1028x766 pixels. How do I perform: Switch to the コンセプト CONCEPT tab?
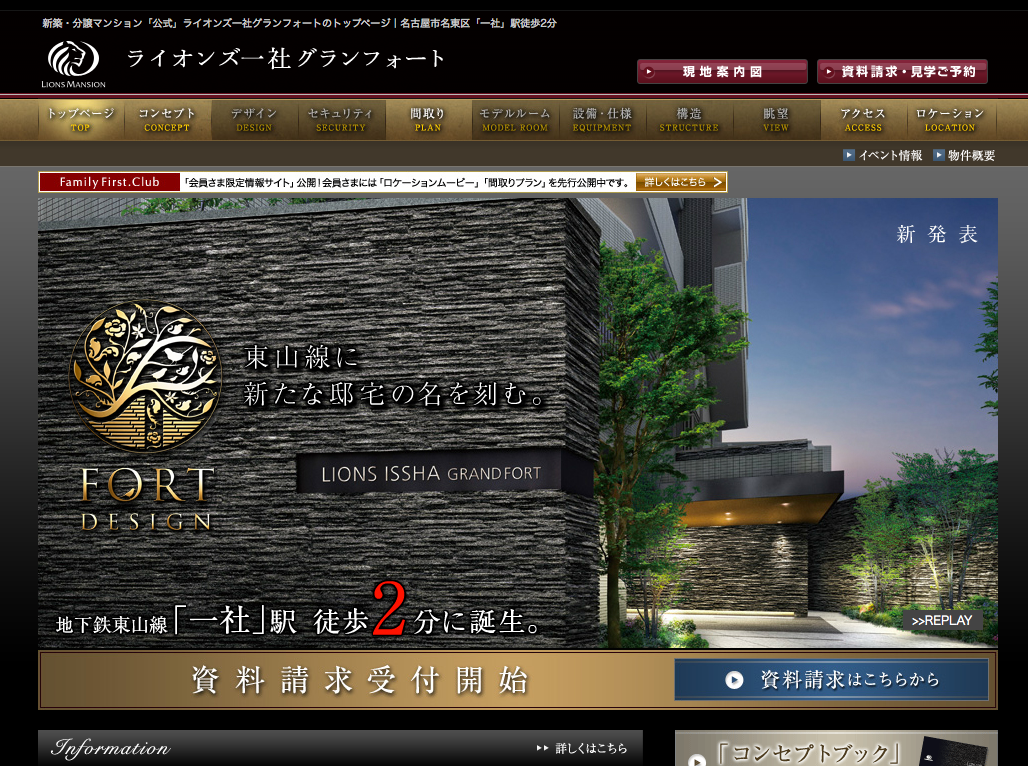pos(167,120)
